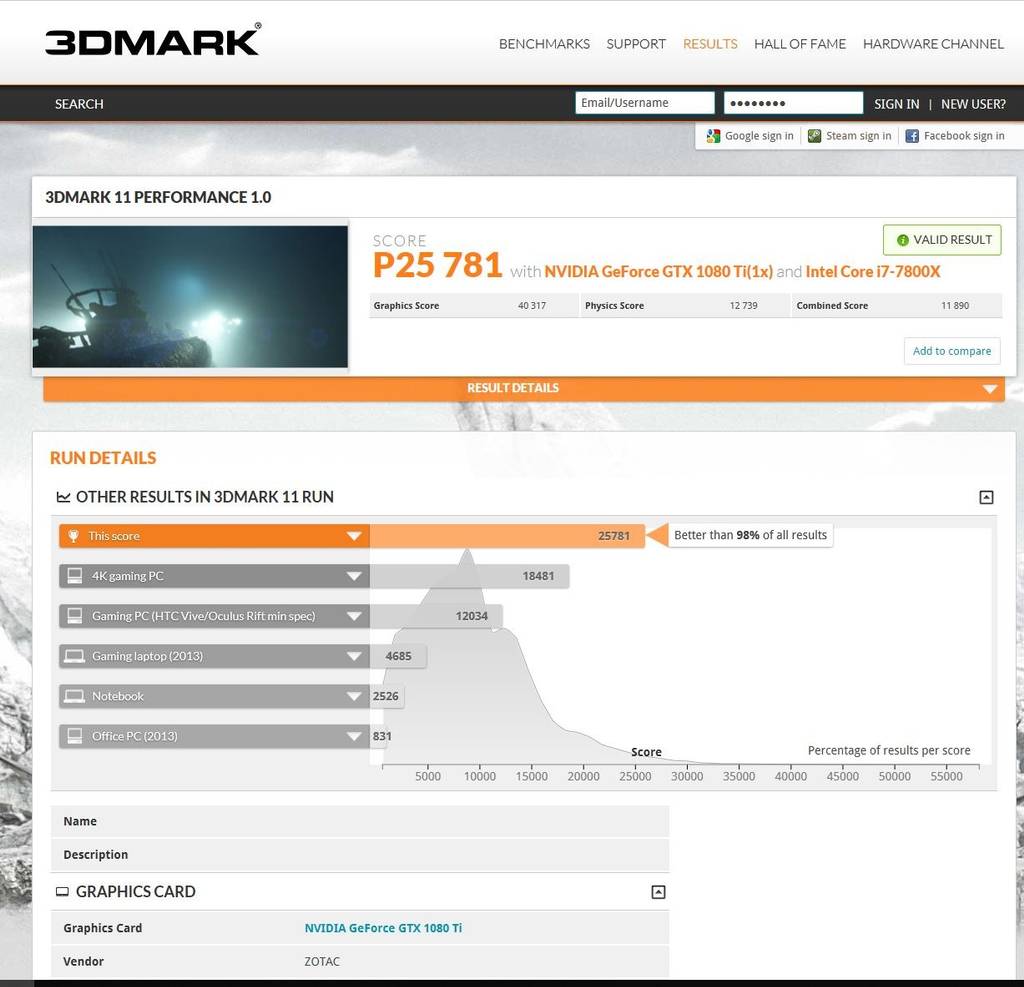Open the Search menu item
The width and height of the screenshot is (1024, 987).
point(79,104)
